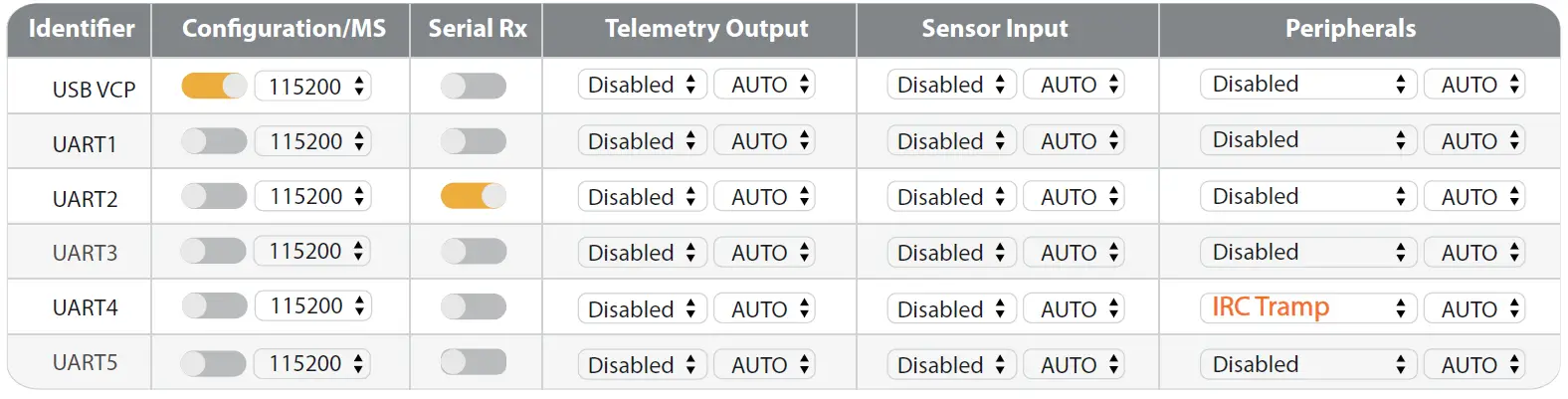
Task: Enable Serial Rx on UART1
Action: [x=474, y=141]
